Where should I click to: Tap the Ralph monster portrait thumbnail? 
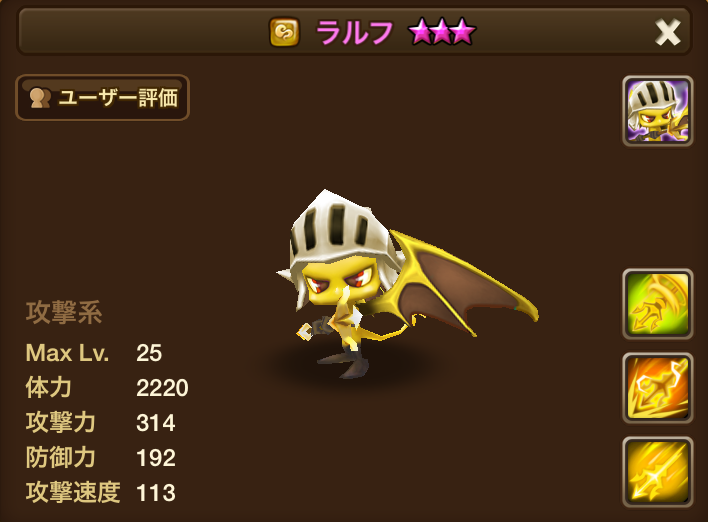click(657, 111)
